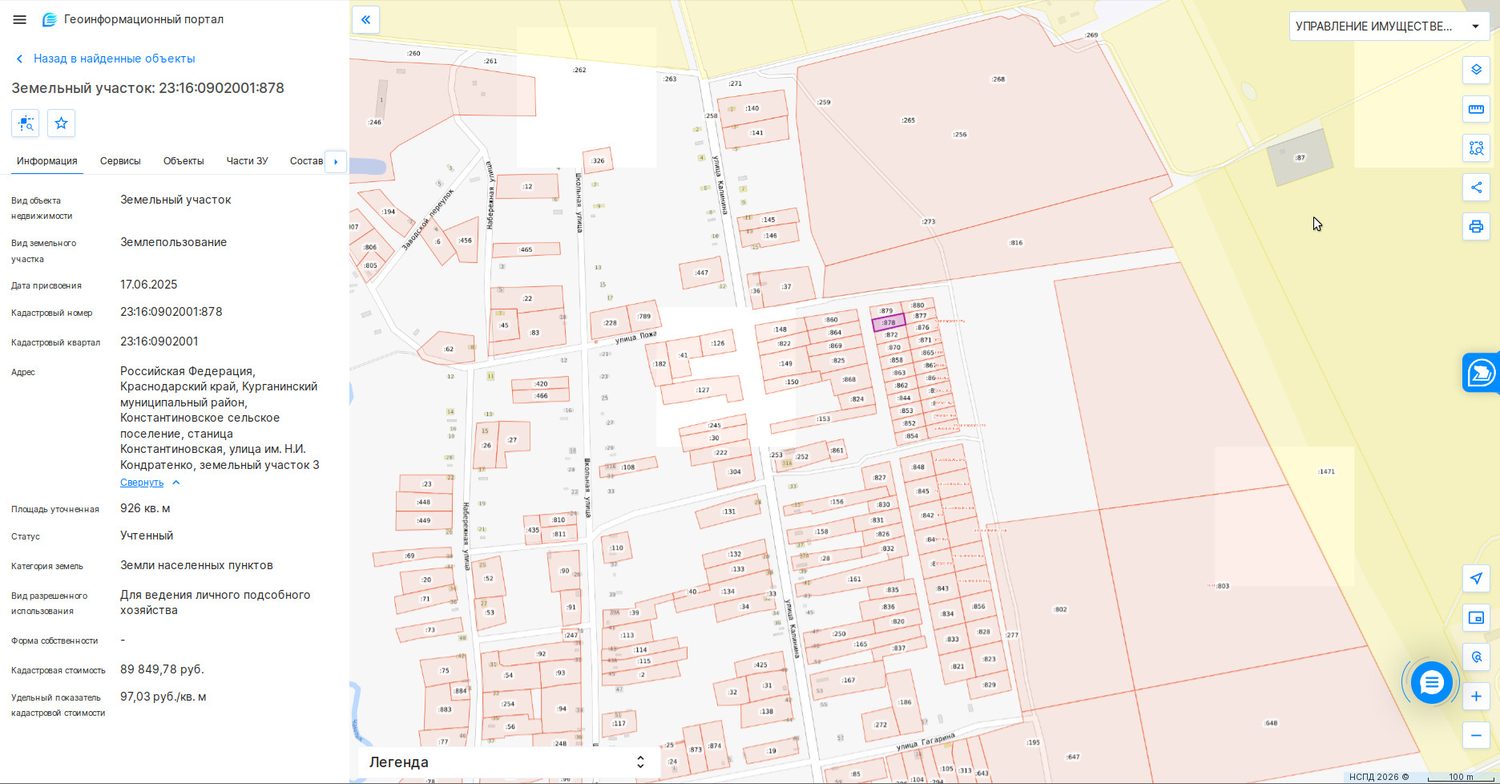Zoom in with the plus button
The image size is (1500, 784).
pos(1476,696)
